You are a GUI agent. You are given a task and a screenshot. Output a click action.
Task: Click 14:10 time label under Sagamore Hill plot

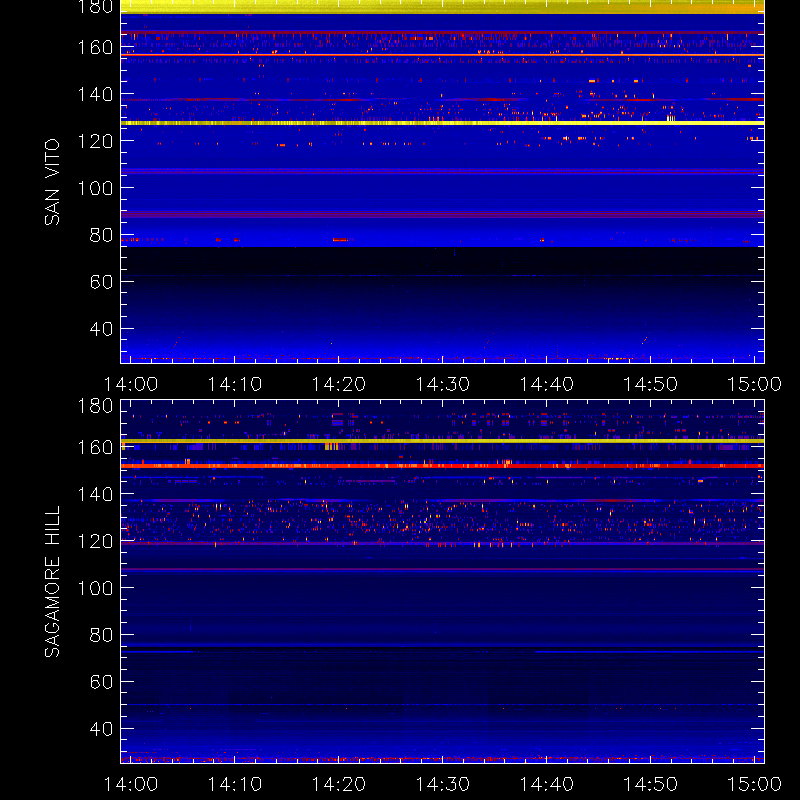[235, 784]
